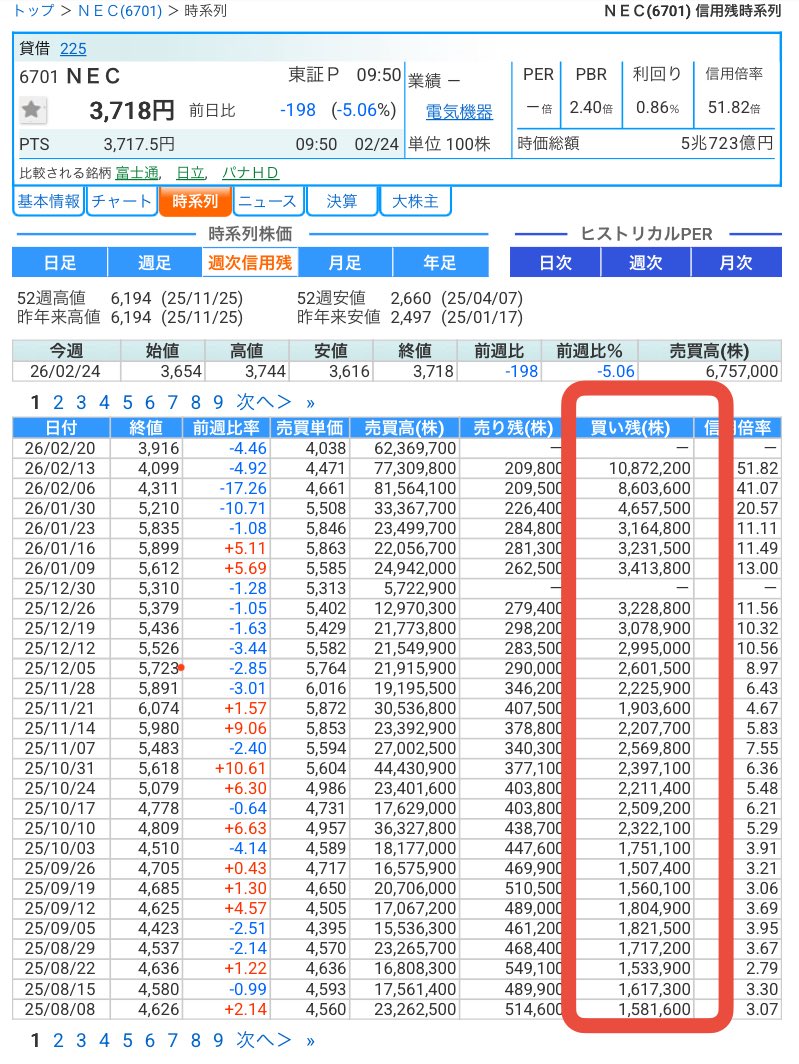Switch to the チャート tab
Screen dimensions: 799x1064
(122, 202)
